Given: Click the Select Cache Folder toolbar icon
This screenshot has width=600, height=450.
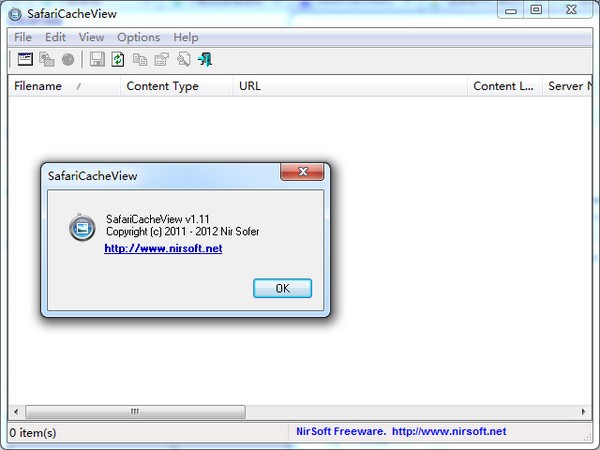Looking at the screenshot, I should [x=25, y=59].
